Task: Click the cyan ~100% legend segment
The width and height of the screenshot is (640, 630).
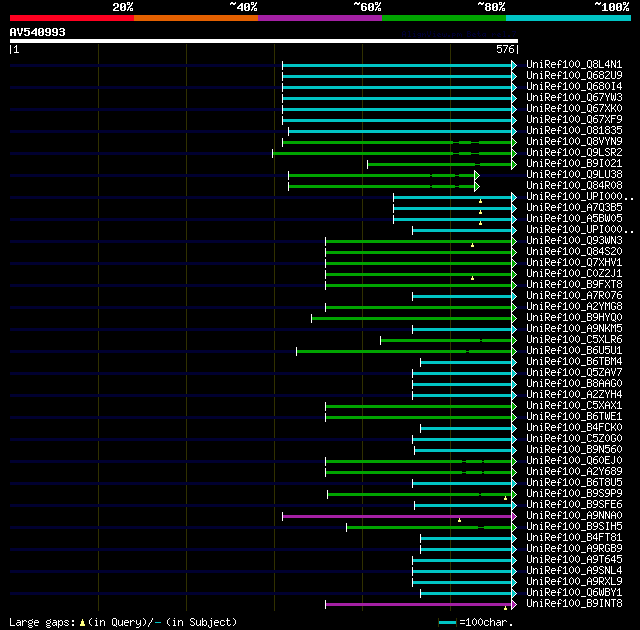Action: [x=569, y=18]
